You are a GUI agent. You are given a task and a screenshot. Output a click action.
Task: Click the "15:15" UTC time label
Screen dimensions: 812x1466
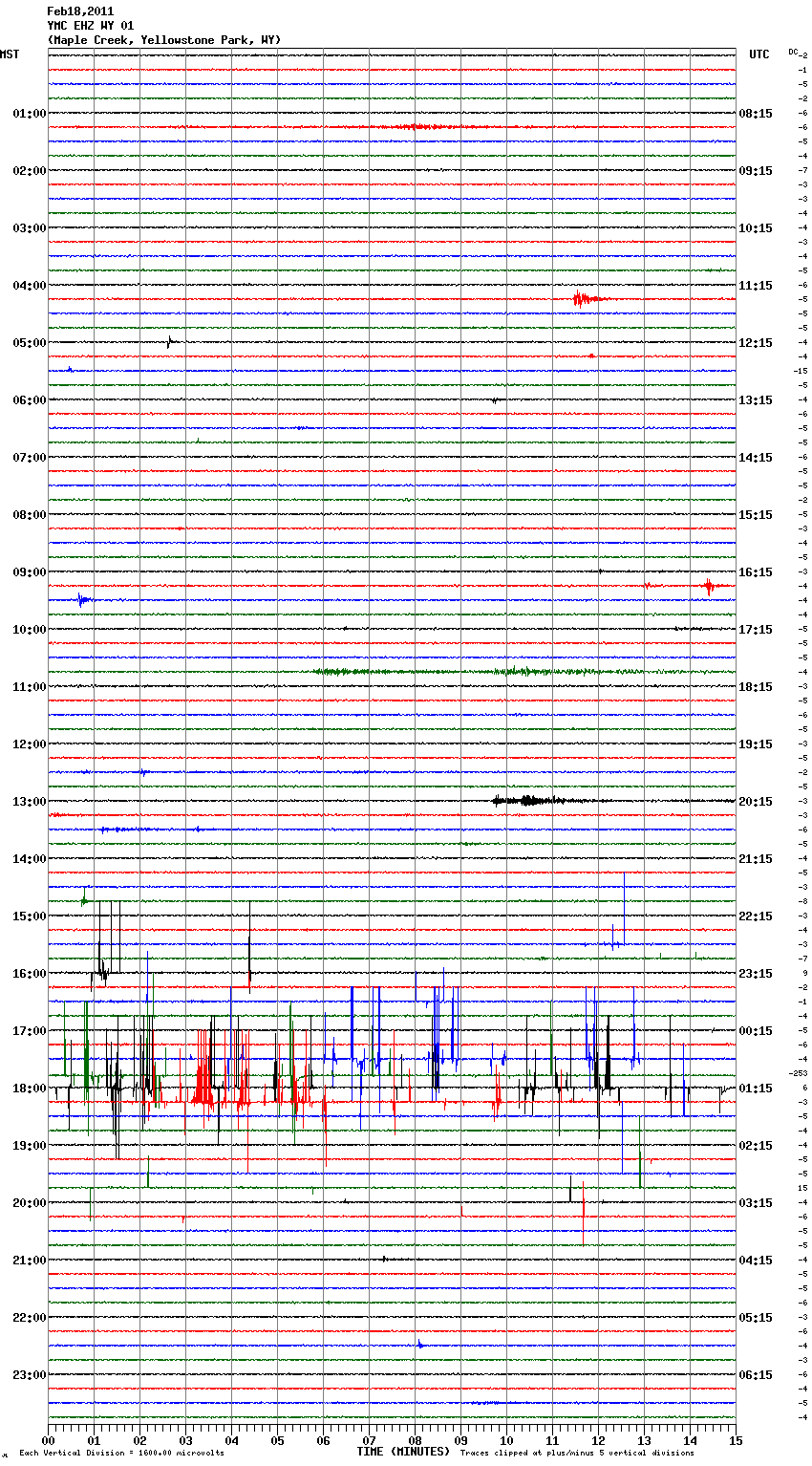coord(756,515)
